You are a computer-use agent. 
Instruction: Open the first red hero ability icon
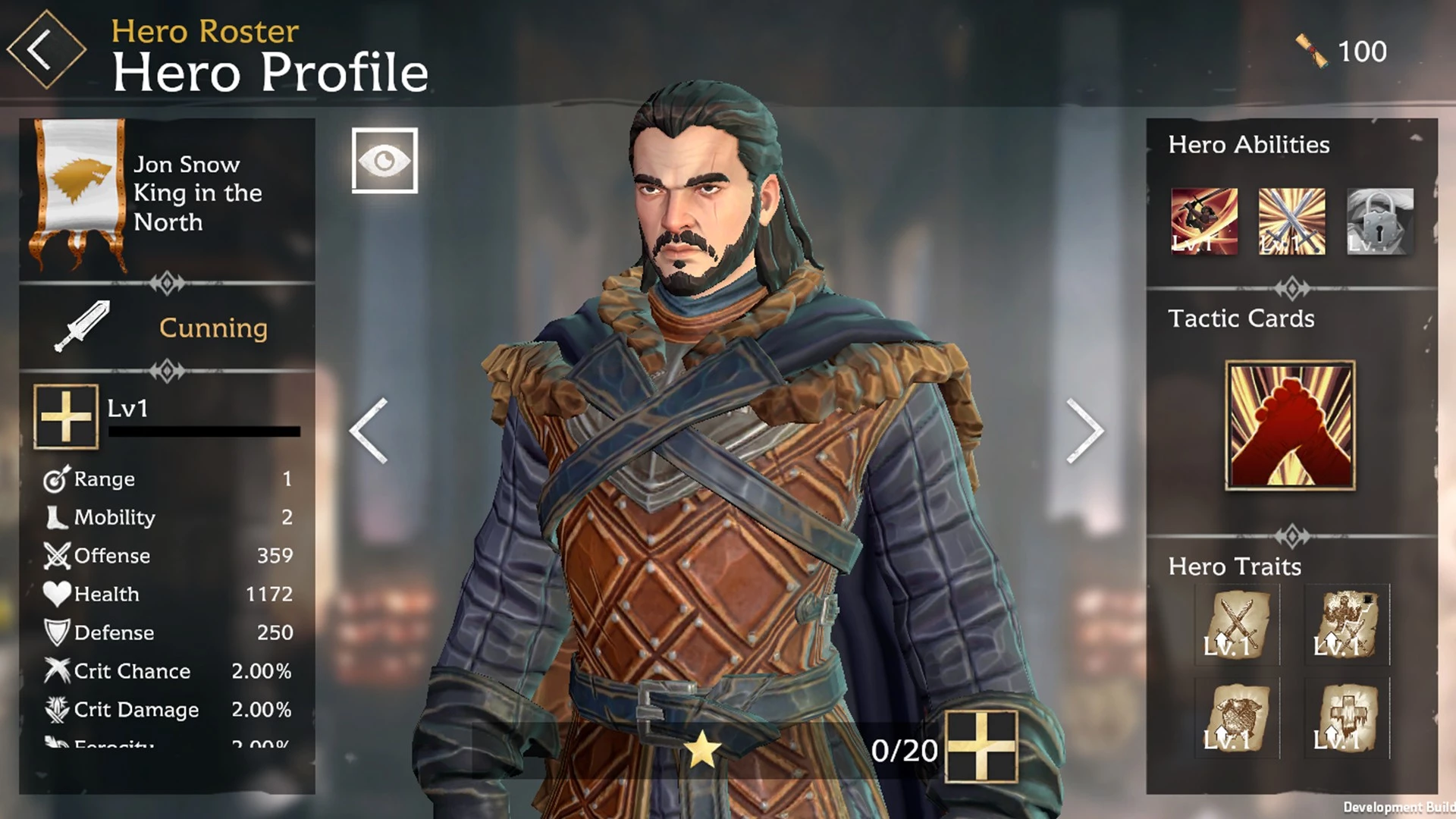[x=1203, y=221]
